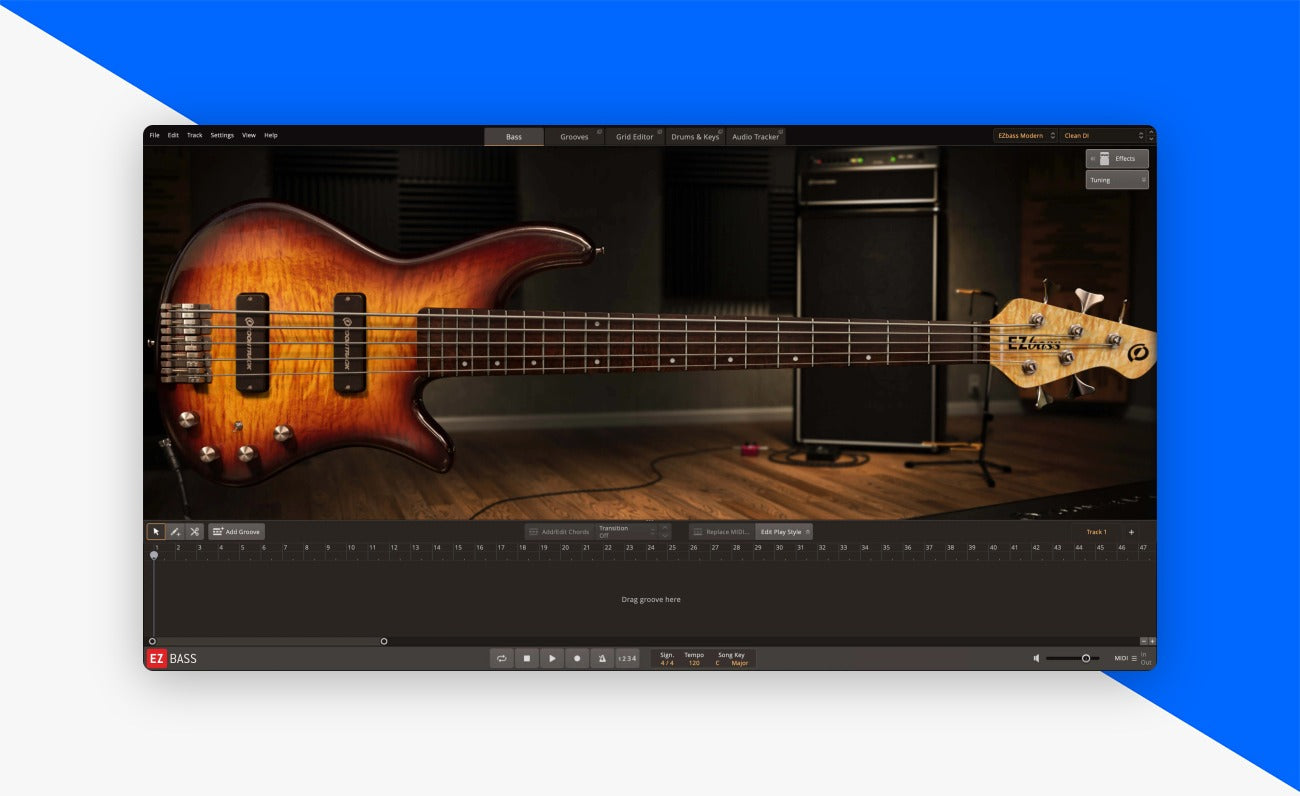Open the Edit Play Style menu

(x=784, y=532)
